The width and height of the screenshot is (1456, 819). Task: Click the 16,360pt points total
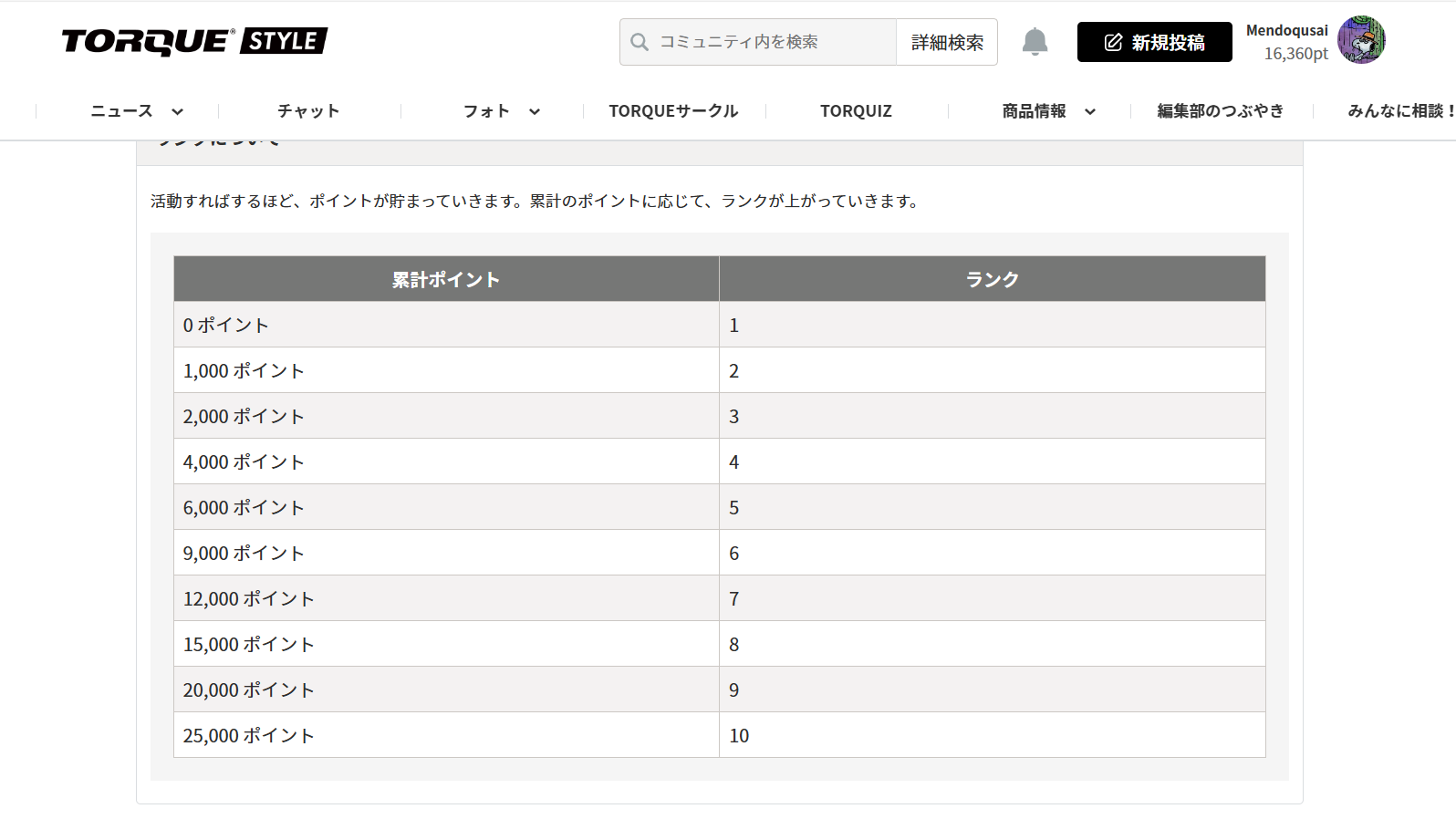coord(1295,54)
